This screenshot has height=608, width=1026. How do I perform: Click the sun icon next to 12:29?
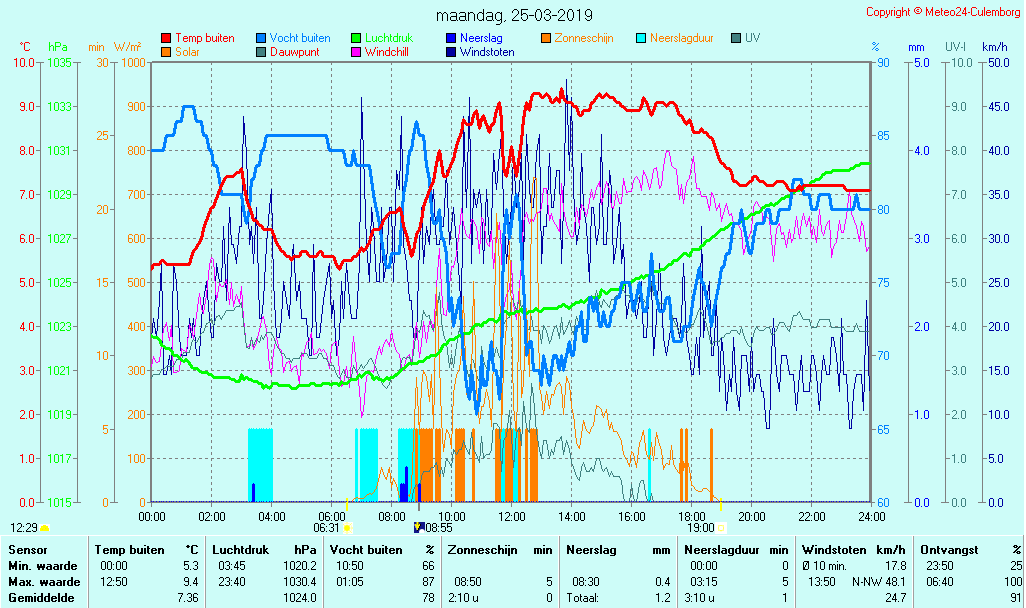(45, 527)
